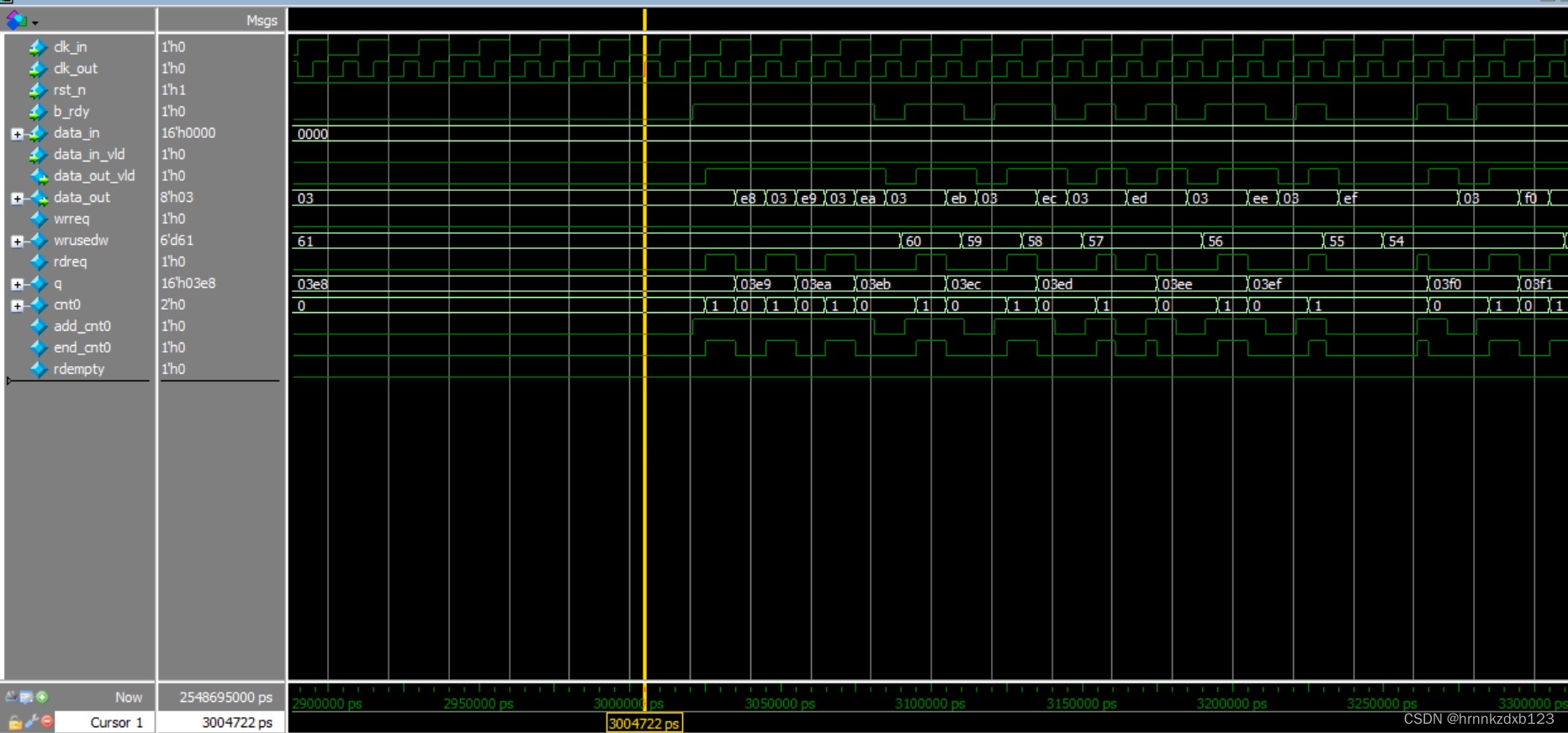Image resolution: width=1568 pixels, height=733 pixels.
Task: Expand the cnt0 bus
Action: pos(17,305)
